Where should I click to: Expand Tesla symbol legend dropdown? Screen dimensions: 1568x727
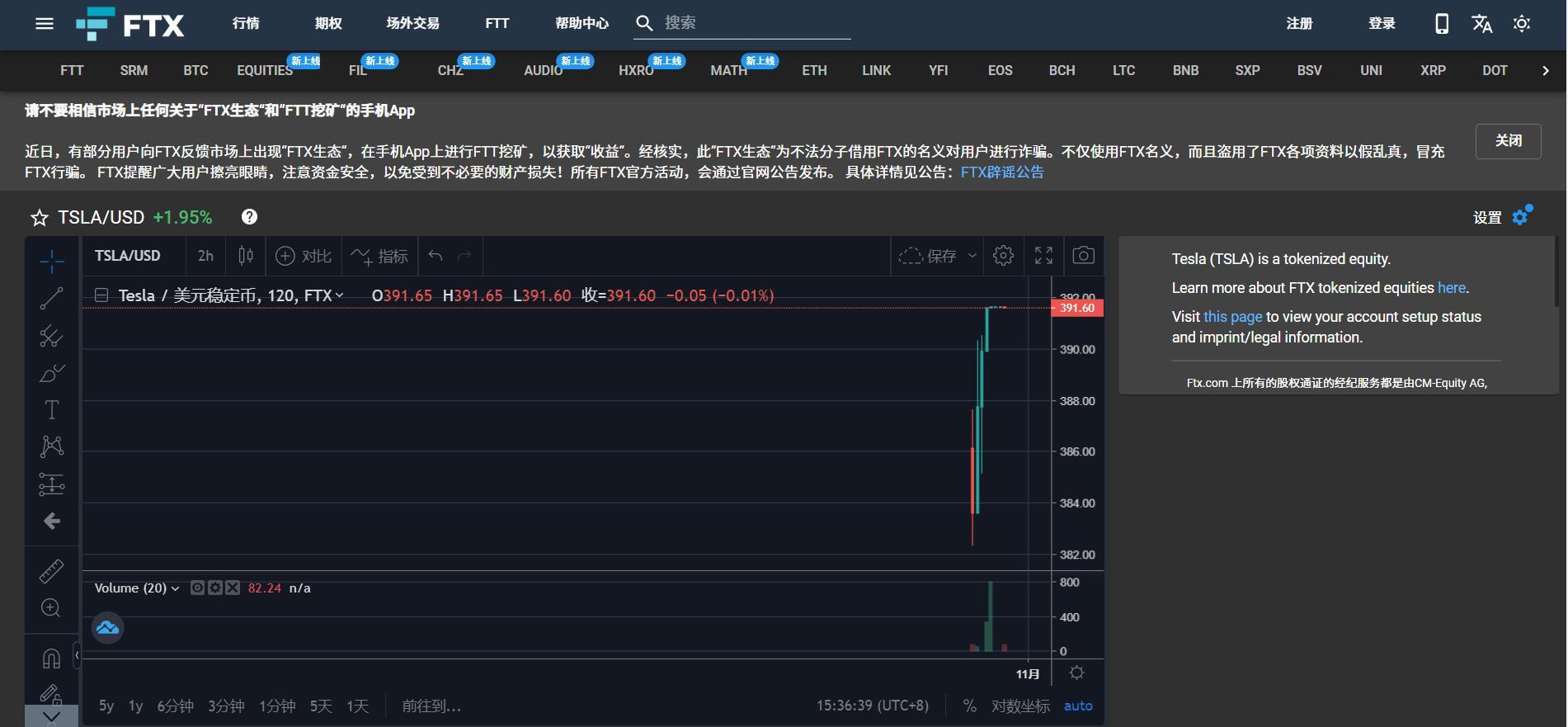tap(339, 295)
